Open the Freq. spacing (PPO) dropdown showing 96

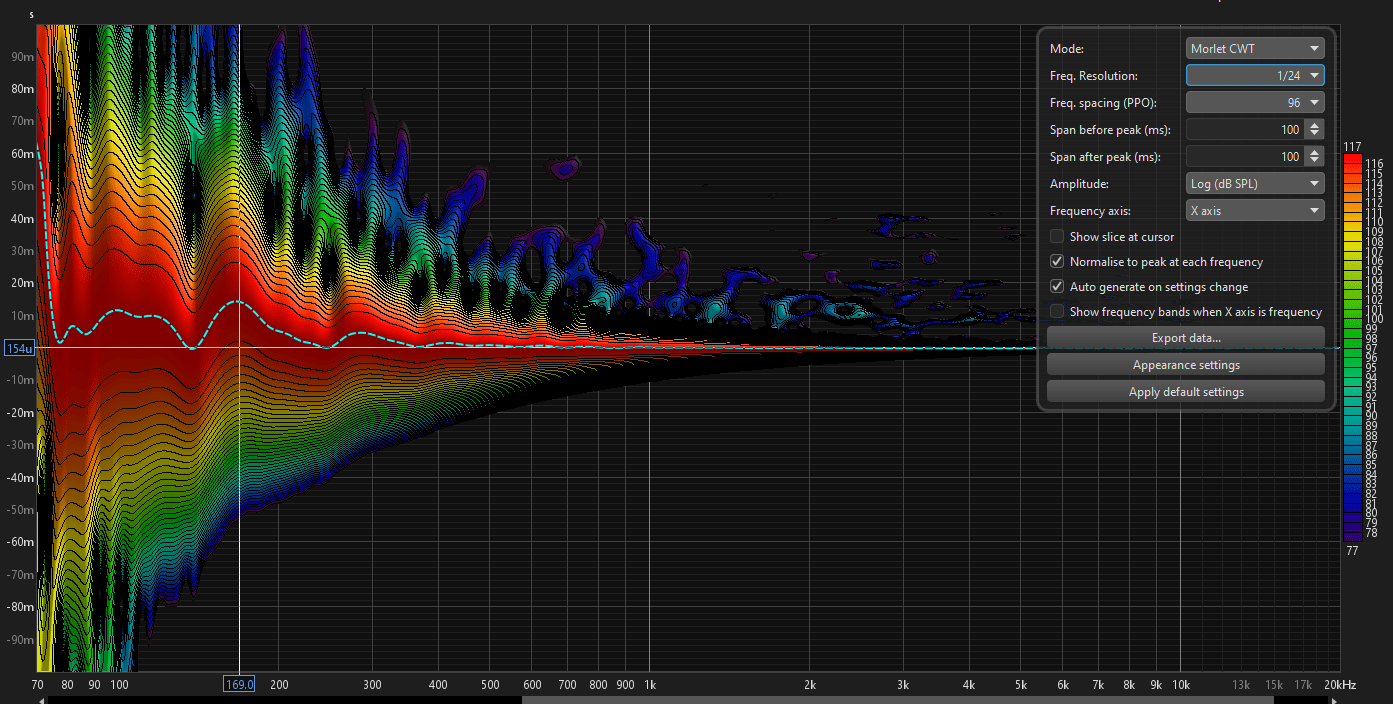1255,102
